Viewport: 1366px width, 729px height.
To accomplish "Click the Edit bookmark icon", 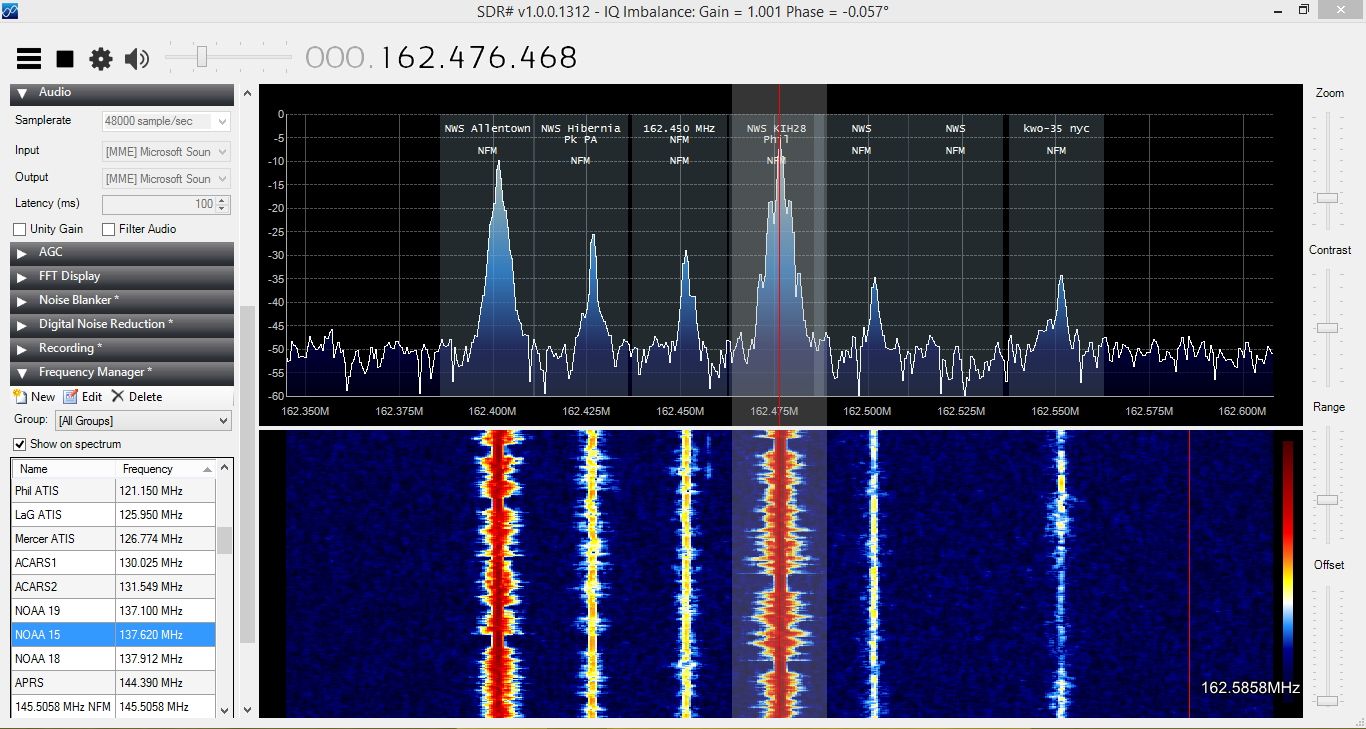I will [70, 397].
